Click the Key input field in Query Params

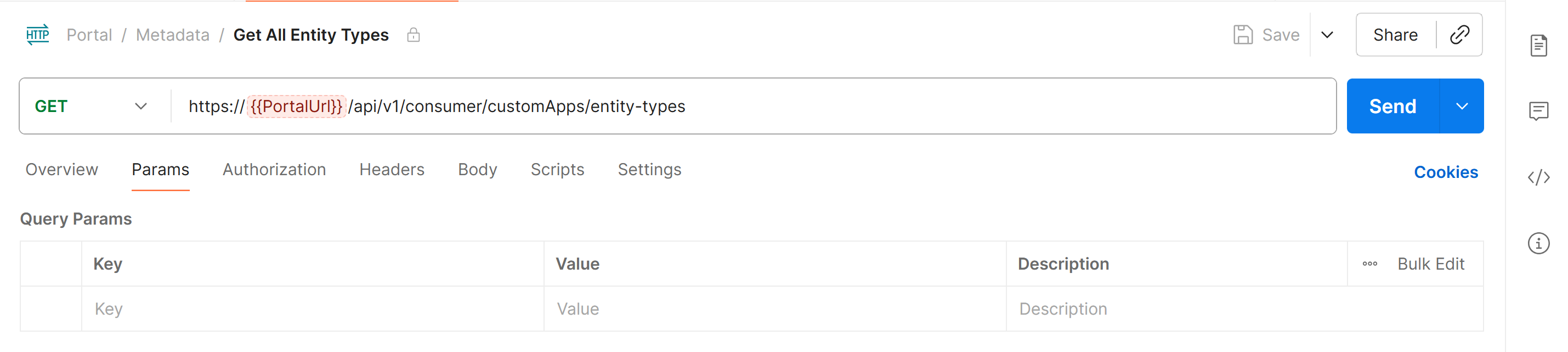pos(244,309)
